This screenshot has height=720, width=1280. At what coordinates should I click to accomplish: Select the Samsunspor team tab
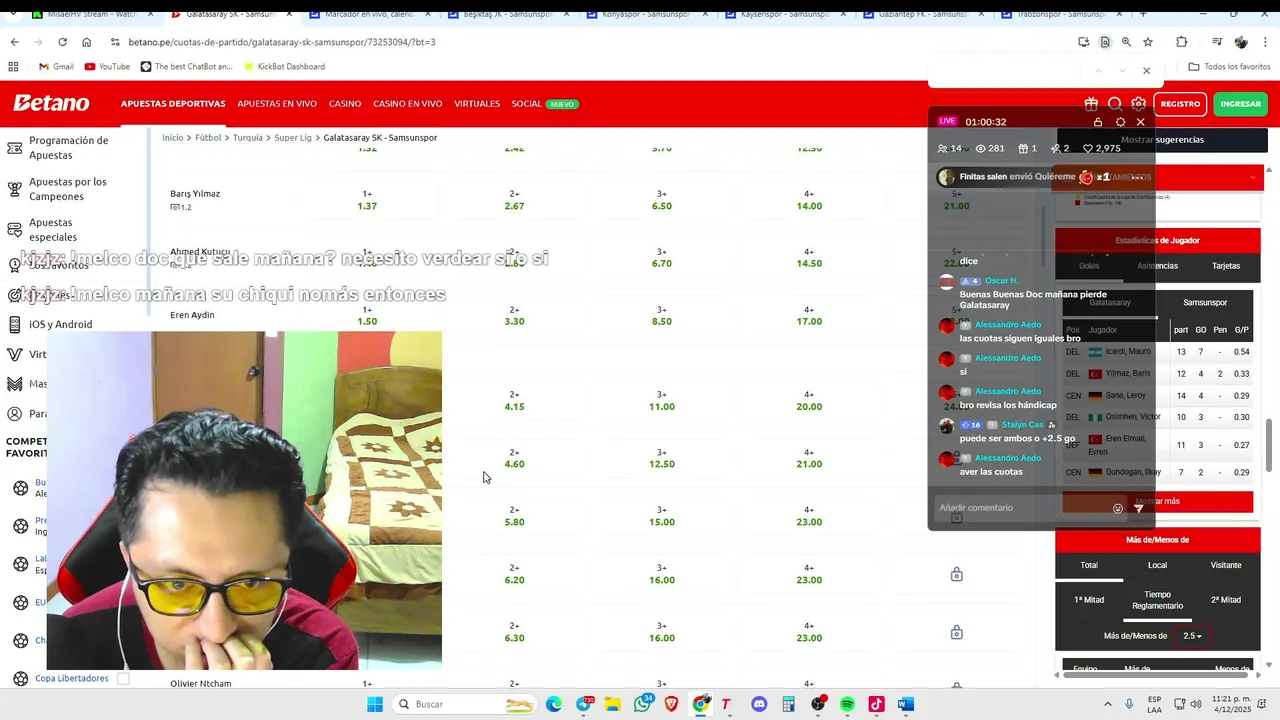tap(1205, 302)
